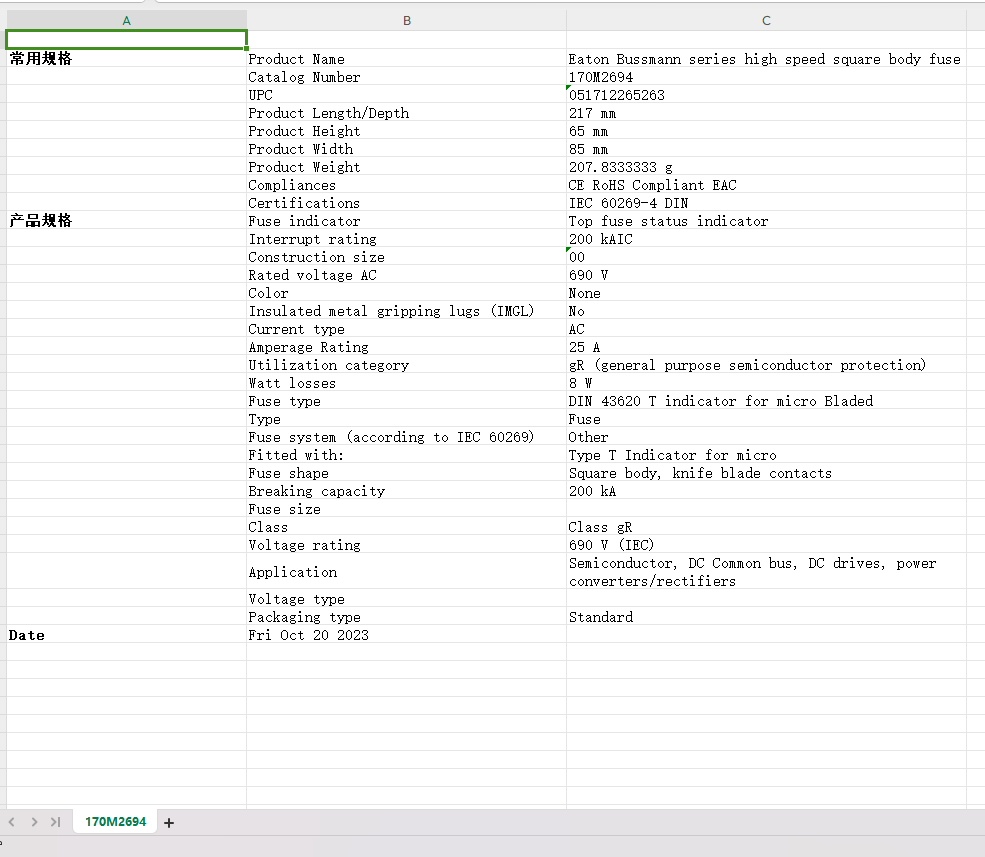Select the Breaking capacity cell

coord(406,491)
